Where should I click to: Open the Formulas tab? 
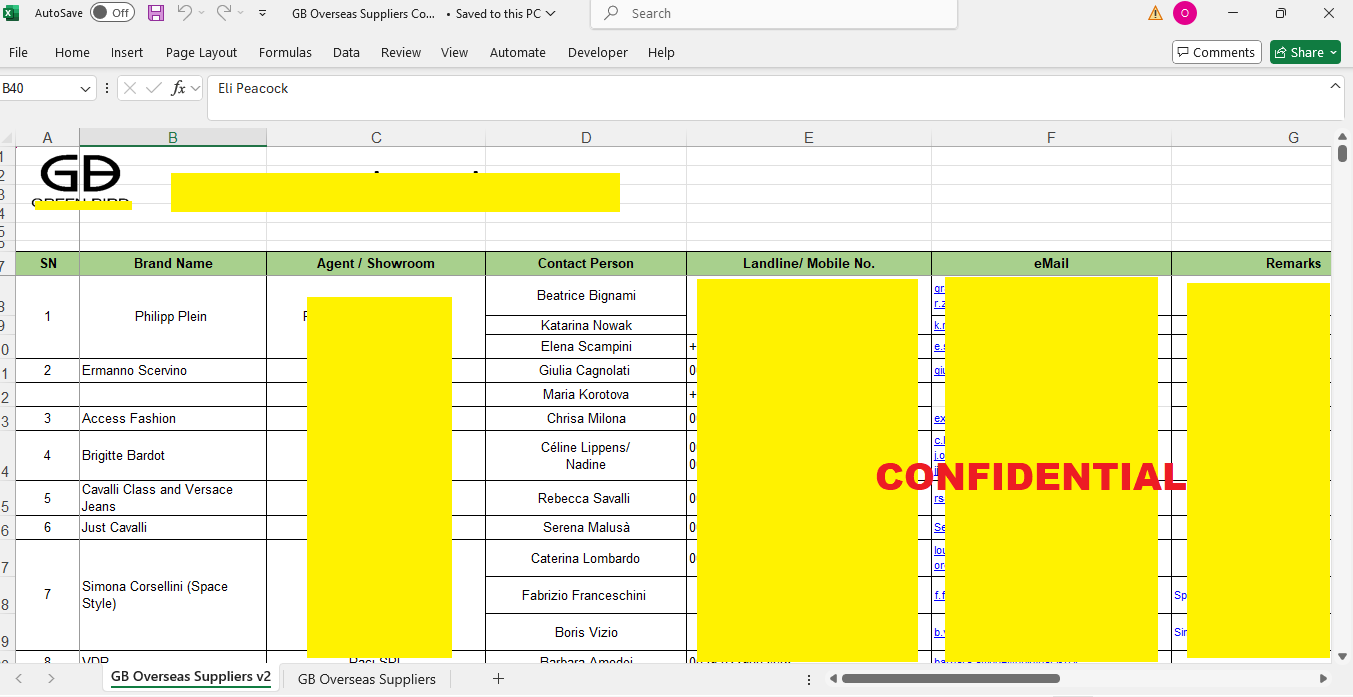click(x=285, y=52)
